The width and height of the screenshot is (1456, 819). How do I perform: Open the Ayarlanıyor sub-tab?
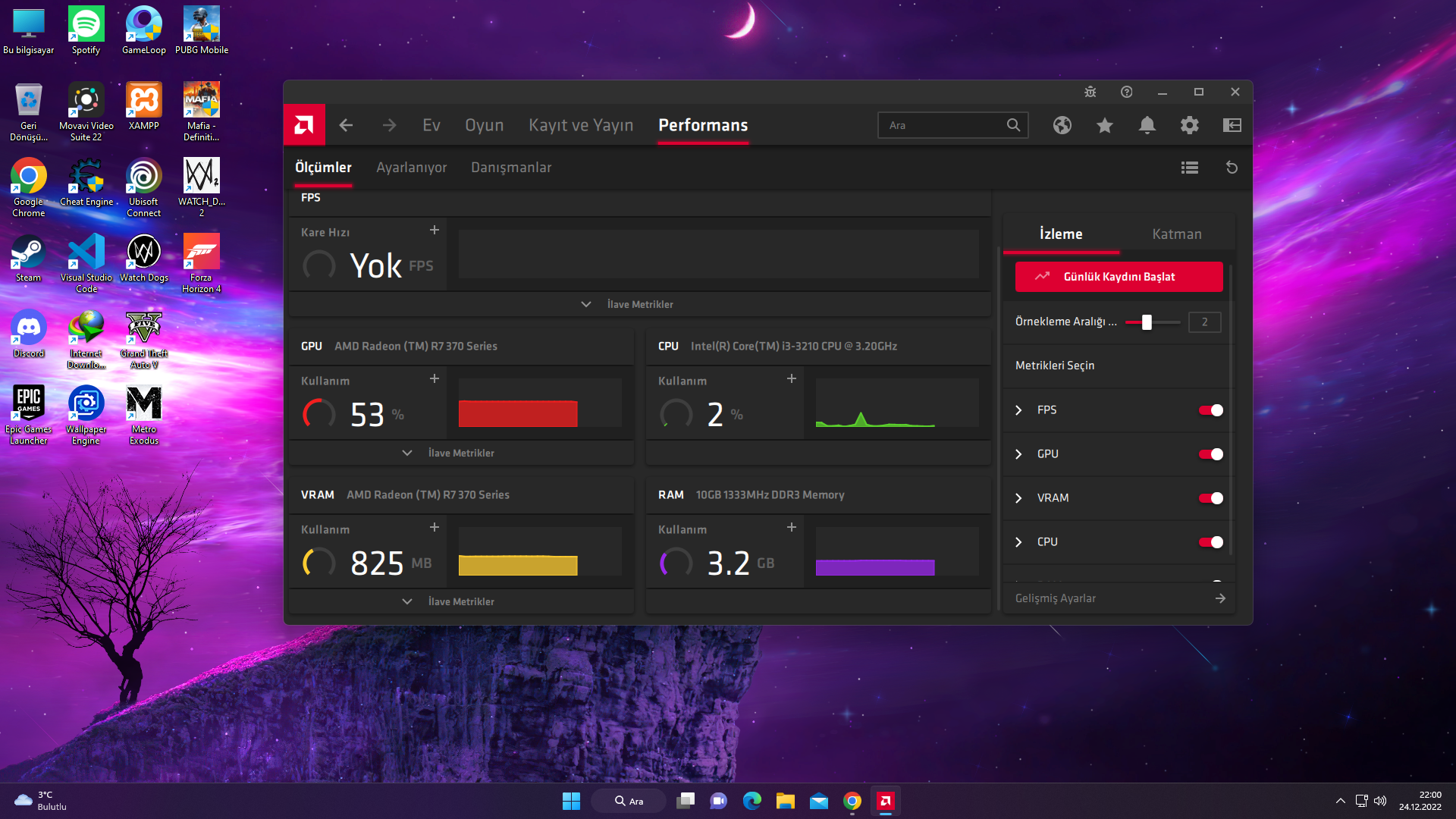point(411,168)
